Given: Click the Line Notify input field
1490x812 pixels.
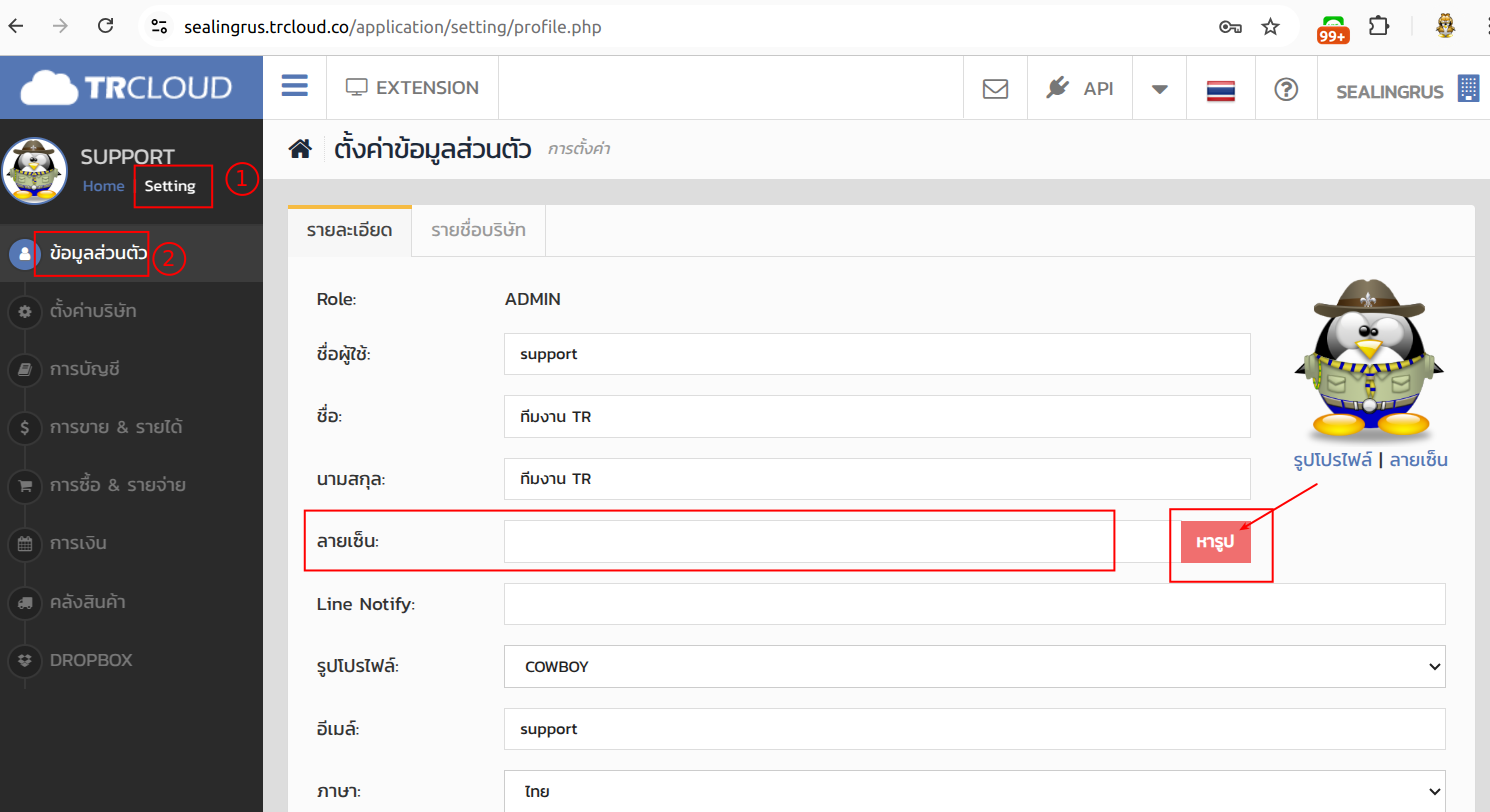Looking at the screenshot, I should tap(975, 604).
